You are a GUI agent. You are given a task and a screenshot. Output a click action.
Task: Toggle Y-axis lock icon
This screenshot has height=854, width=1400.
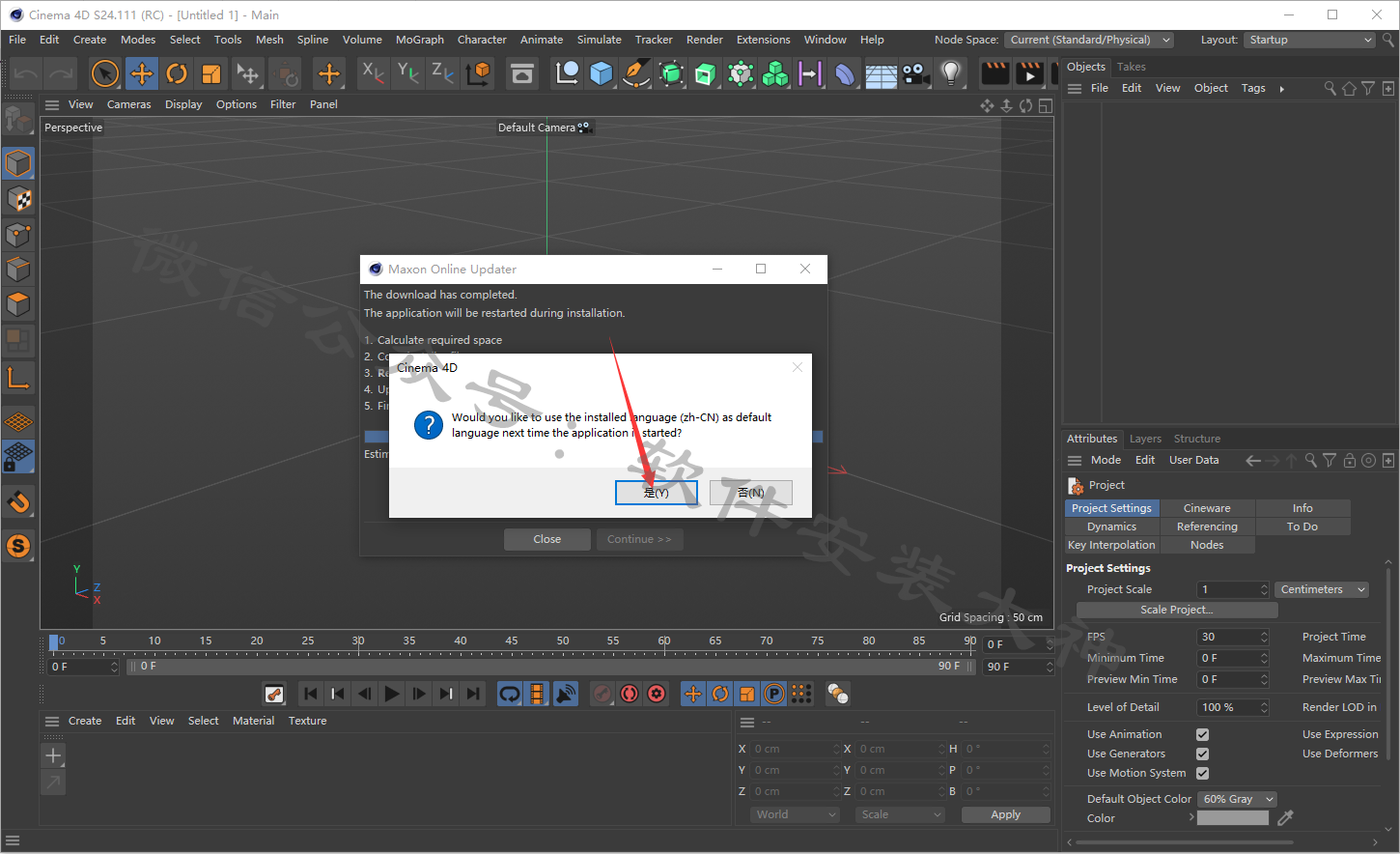(x=407, y=72)
